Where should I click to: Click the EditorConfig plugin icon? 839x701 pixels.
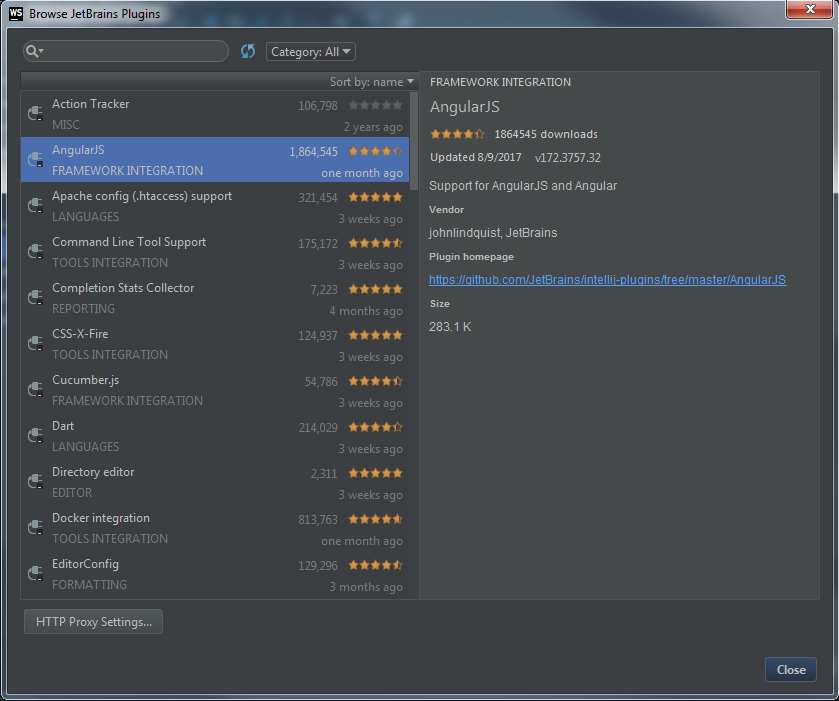tap(35, 574)
